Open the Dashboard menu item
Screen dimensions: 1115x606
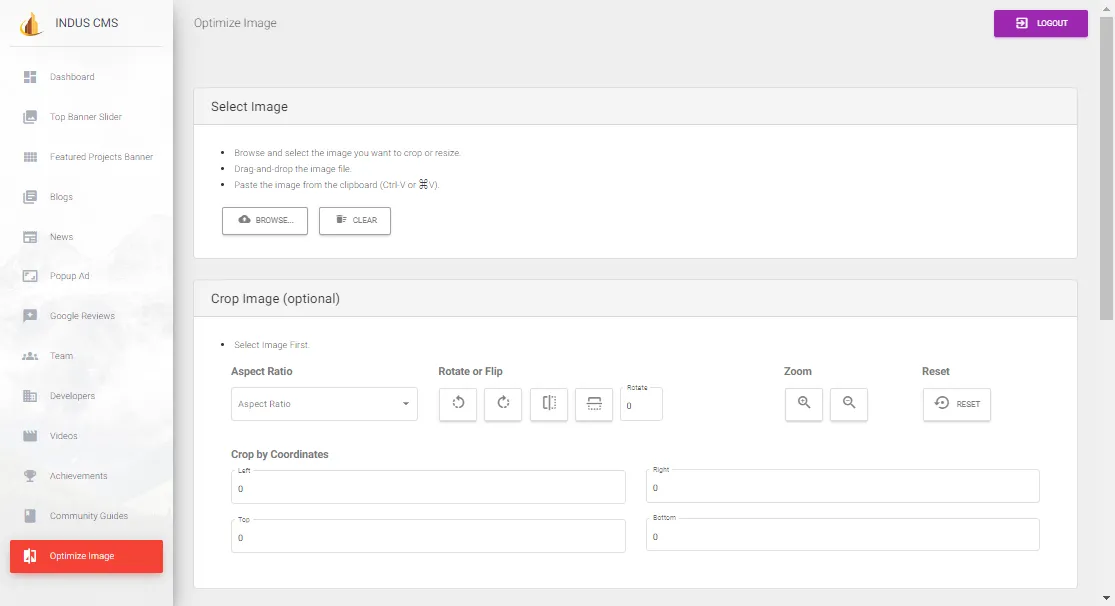[x=72, y=77]
